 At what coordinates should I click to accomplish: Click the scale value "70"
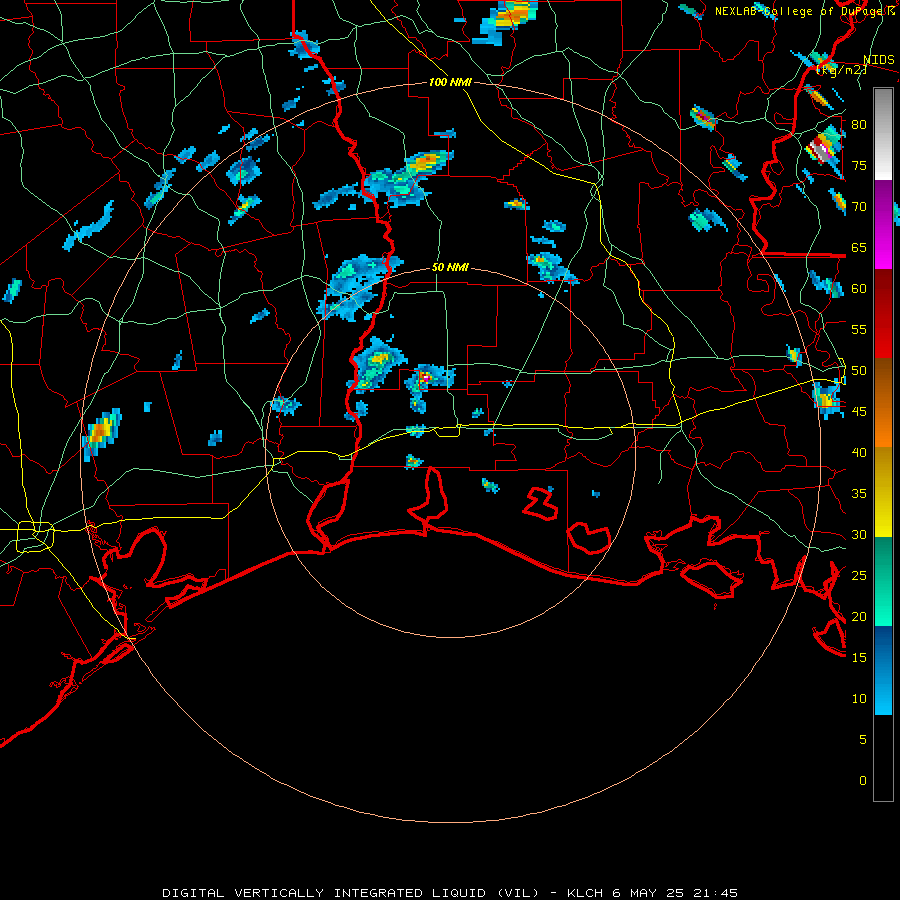(x=859, y=207)
